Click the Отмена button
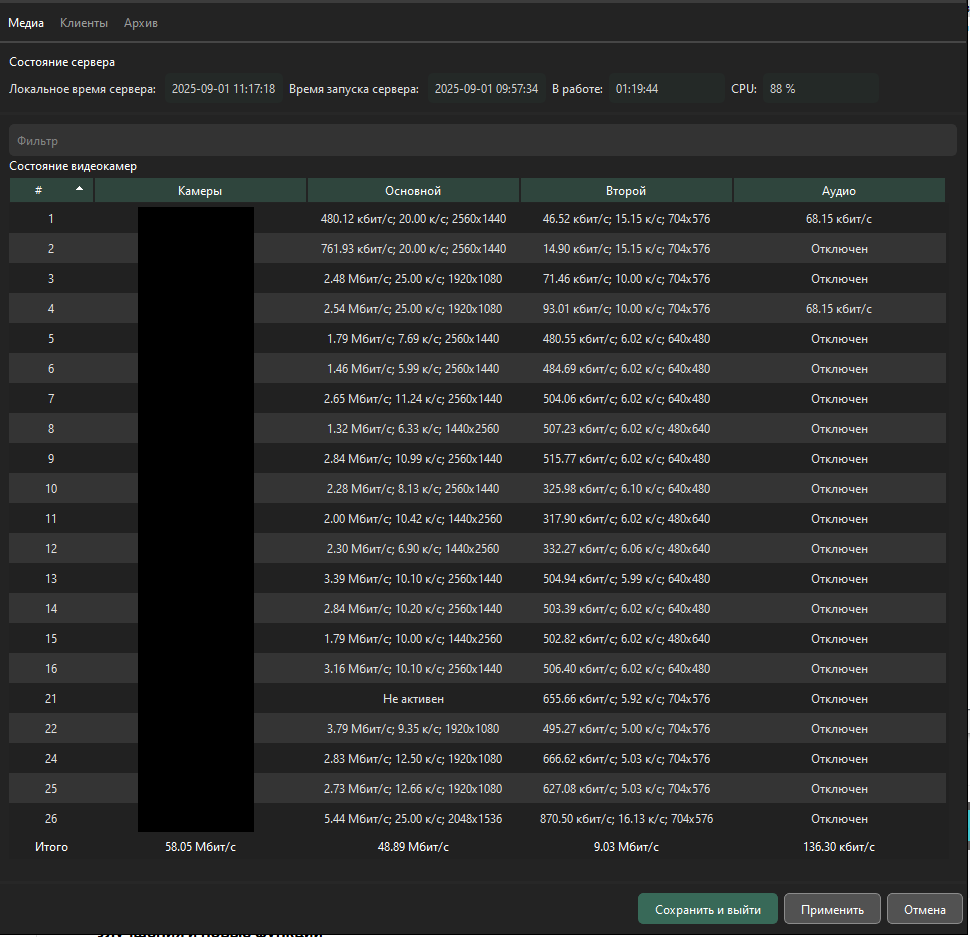Viewport: 970px width, 937px height. pyautogui.click(x=924, y=909)
